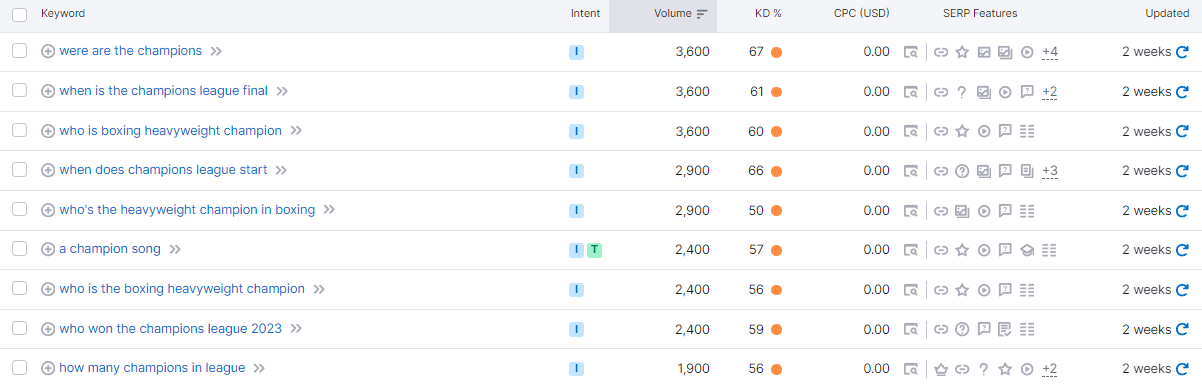Add 'were are the champions' via the plus icon
The height and width of the screenshot is (387, 1202).
click(x=48, y=51)
